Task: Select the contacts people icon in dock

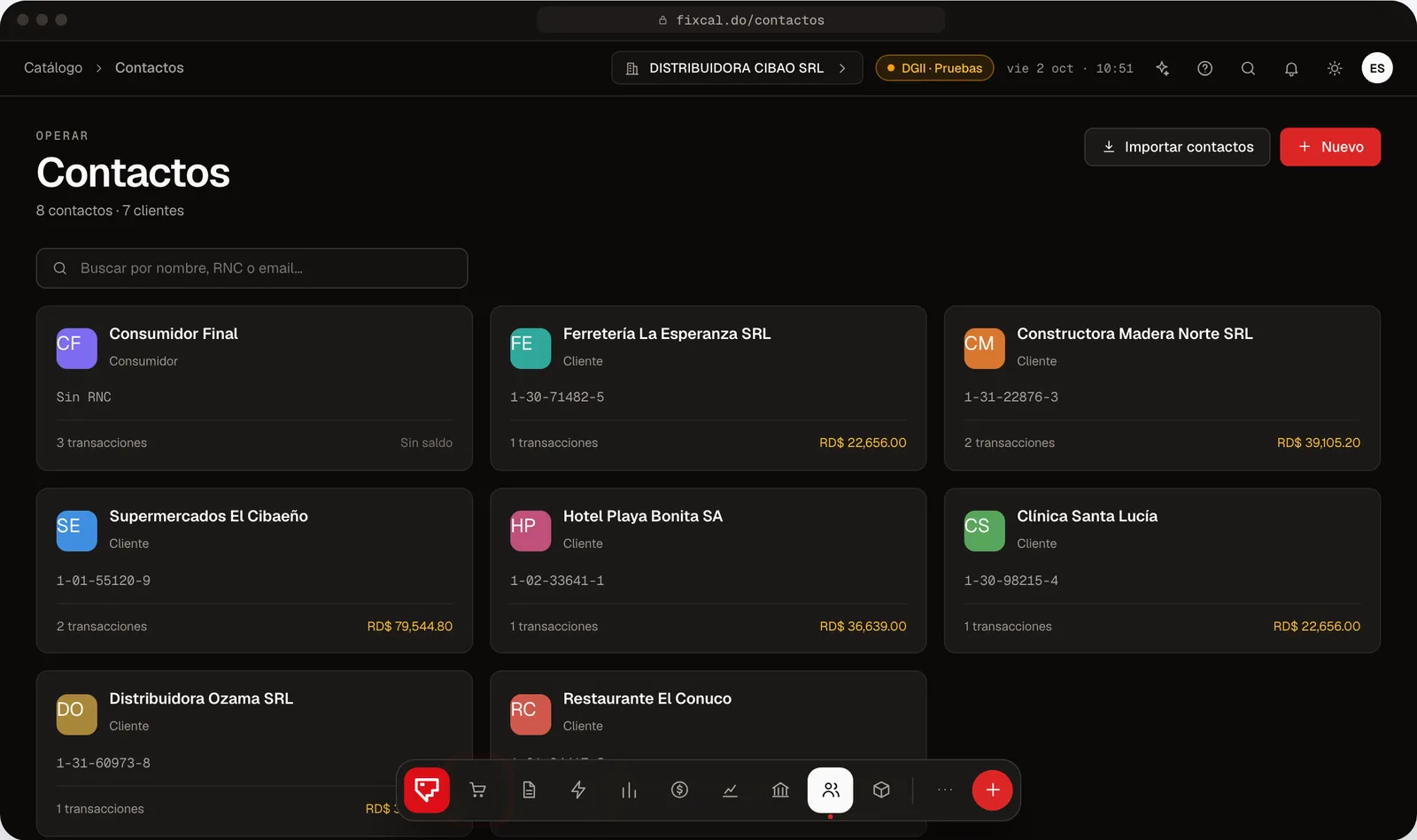Action: coord(831,790)
